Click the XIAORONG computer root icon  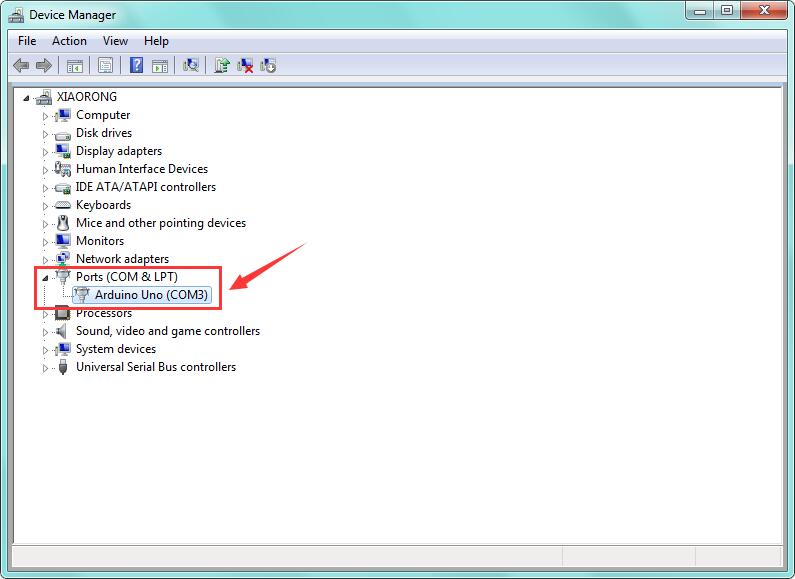coord(44,97)
